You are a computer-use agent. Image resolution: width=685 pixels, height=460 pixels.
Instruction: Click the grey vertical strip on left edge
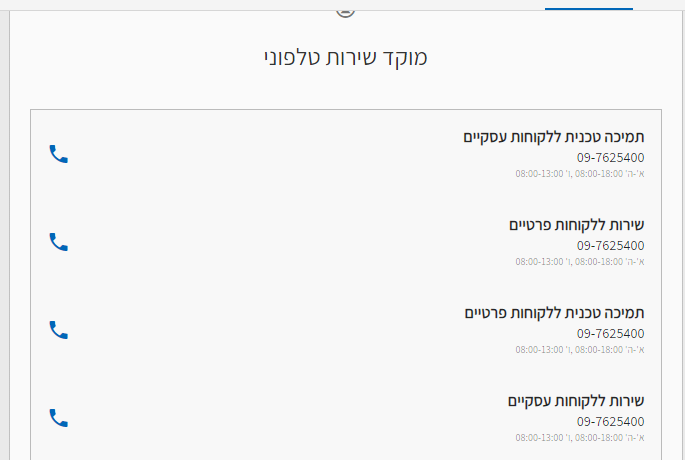tap(4, 235)
